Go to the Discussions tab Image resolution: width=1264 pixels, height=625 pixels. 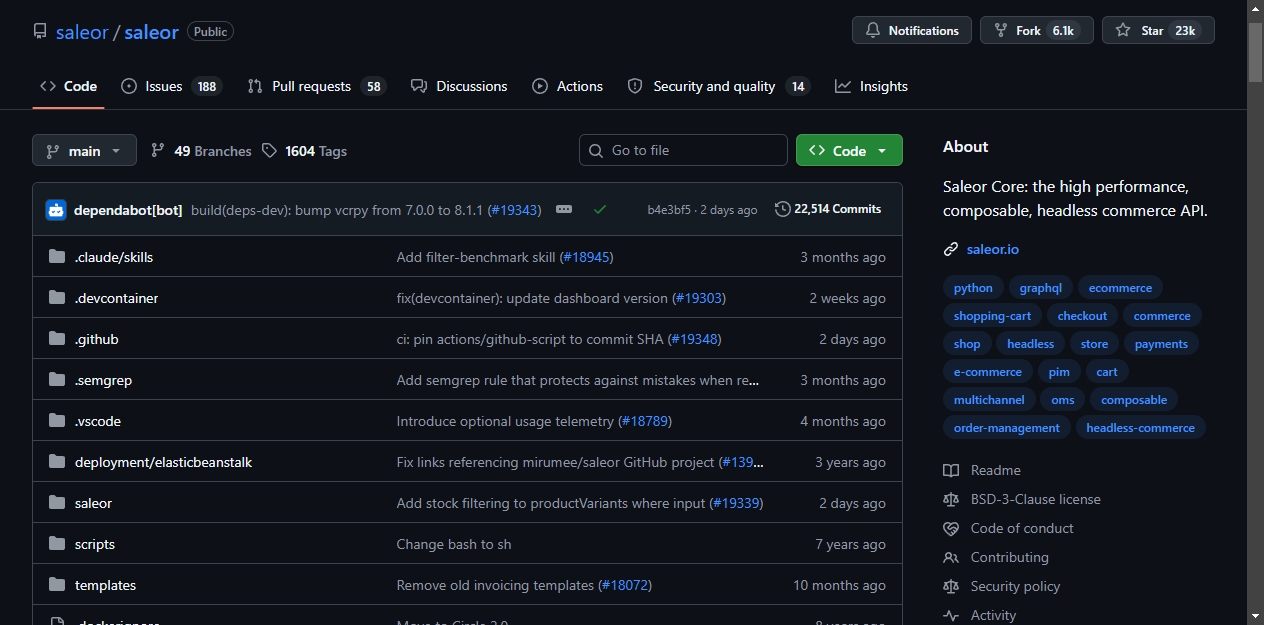pyautogui.click(x=459, y=86)
